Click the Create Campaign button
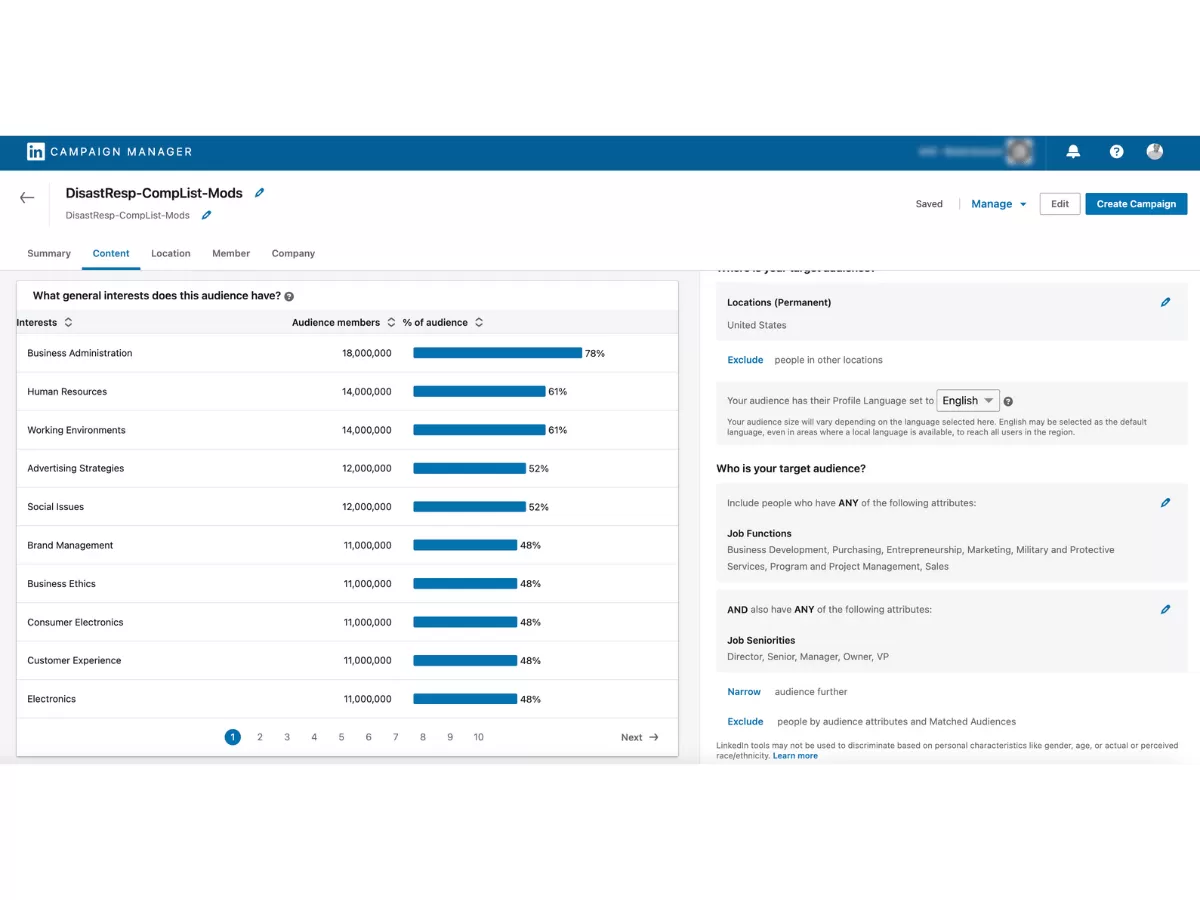Image resolution: width=1200 pixels, height=900 pixels. (x=1136, y=204)
